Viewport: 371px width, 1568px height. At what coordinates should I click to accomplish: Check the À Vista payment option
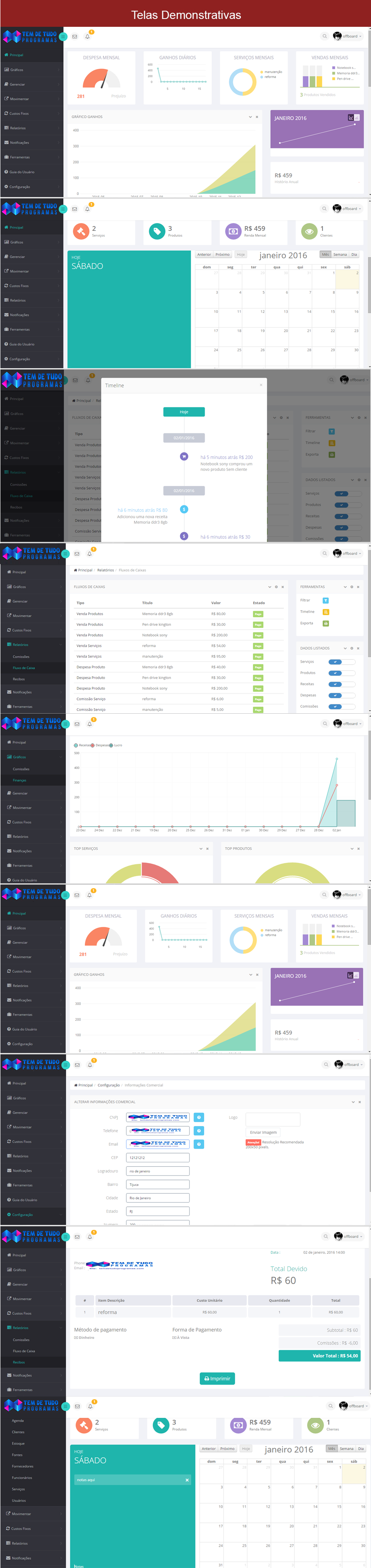[x=174, y=1337]
